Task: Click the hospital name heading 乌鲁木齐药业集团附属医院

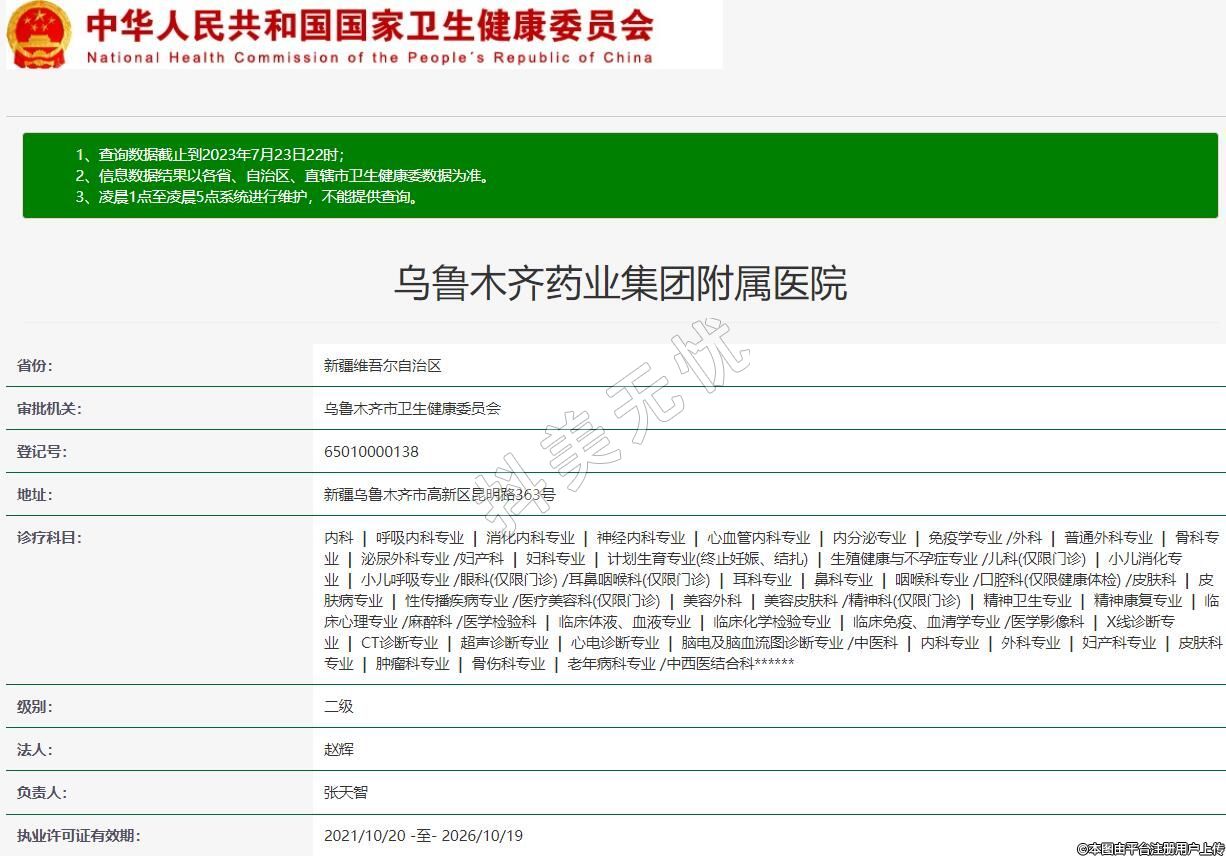Action: pos(620,283)
